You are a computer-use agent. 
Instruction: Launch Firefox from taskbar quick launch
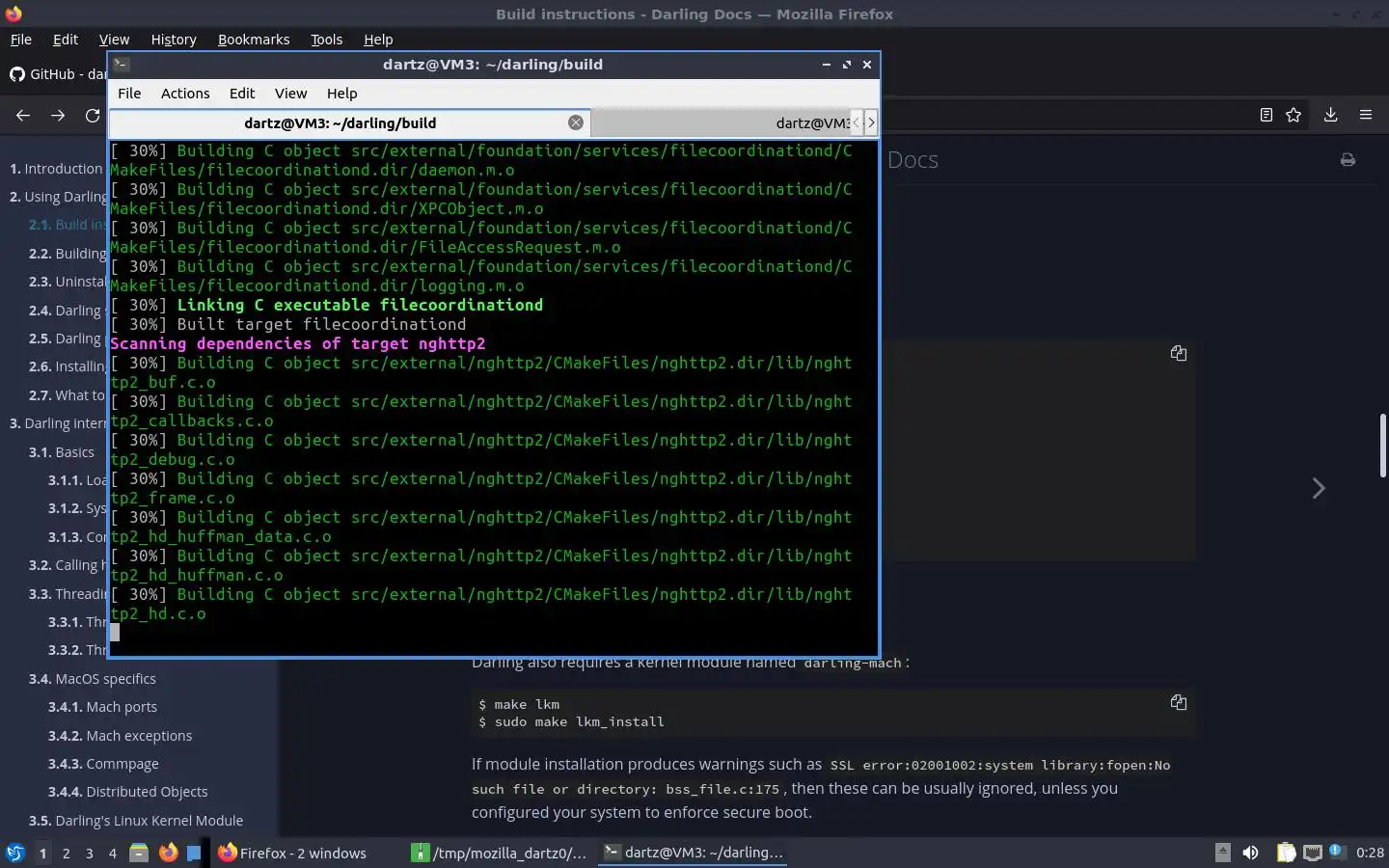coord(168,853)
